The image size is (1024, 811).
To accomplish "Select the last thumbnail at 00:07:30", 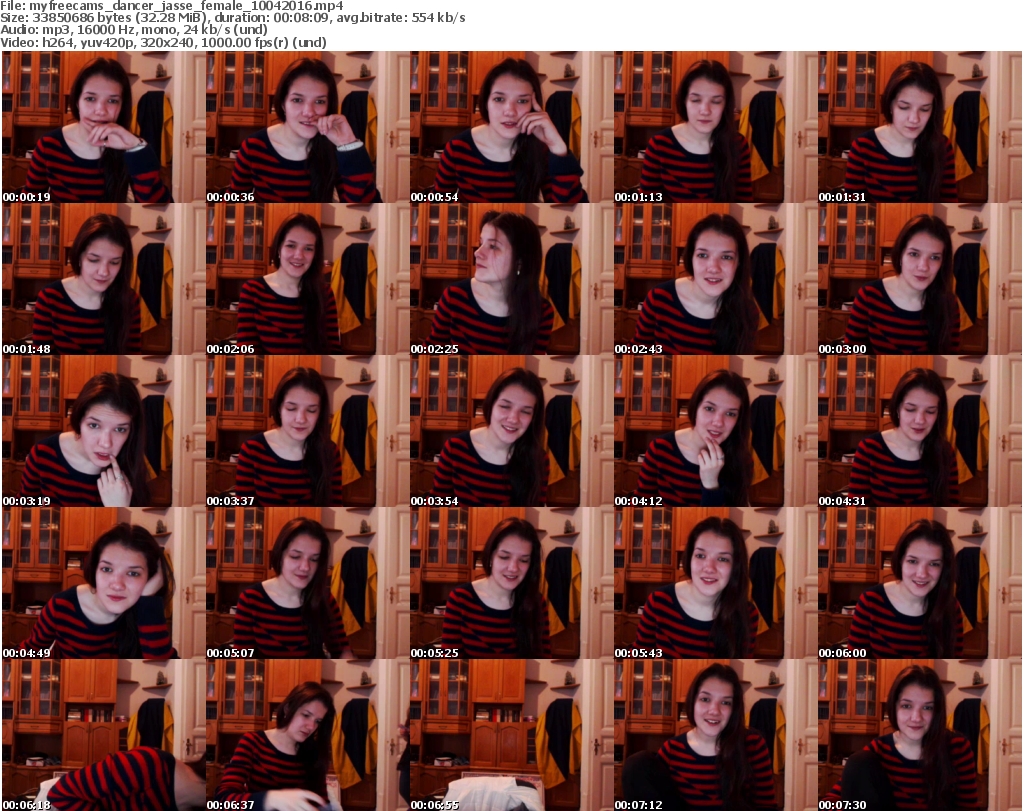I will [x=919, y=735].
